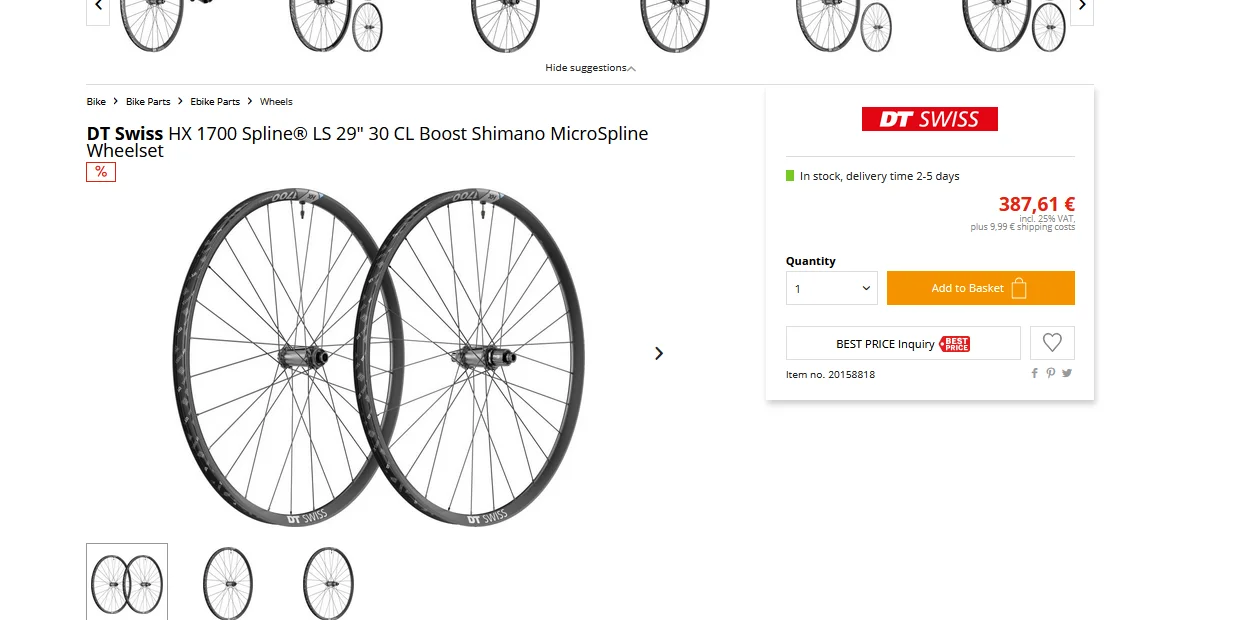The width and height of the screenshot is (1246, 620).
Task: Select third wheel thumbnail
Action: (x=328, y=582)
